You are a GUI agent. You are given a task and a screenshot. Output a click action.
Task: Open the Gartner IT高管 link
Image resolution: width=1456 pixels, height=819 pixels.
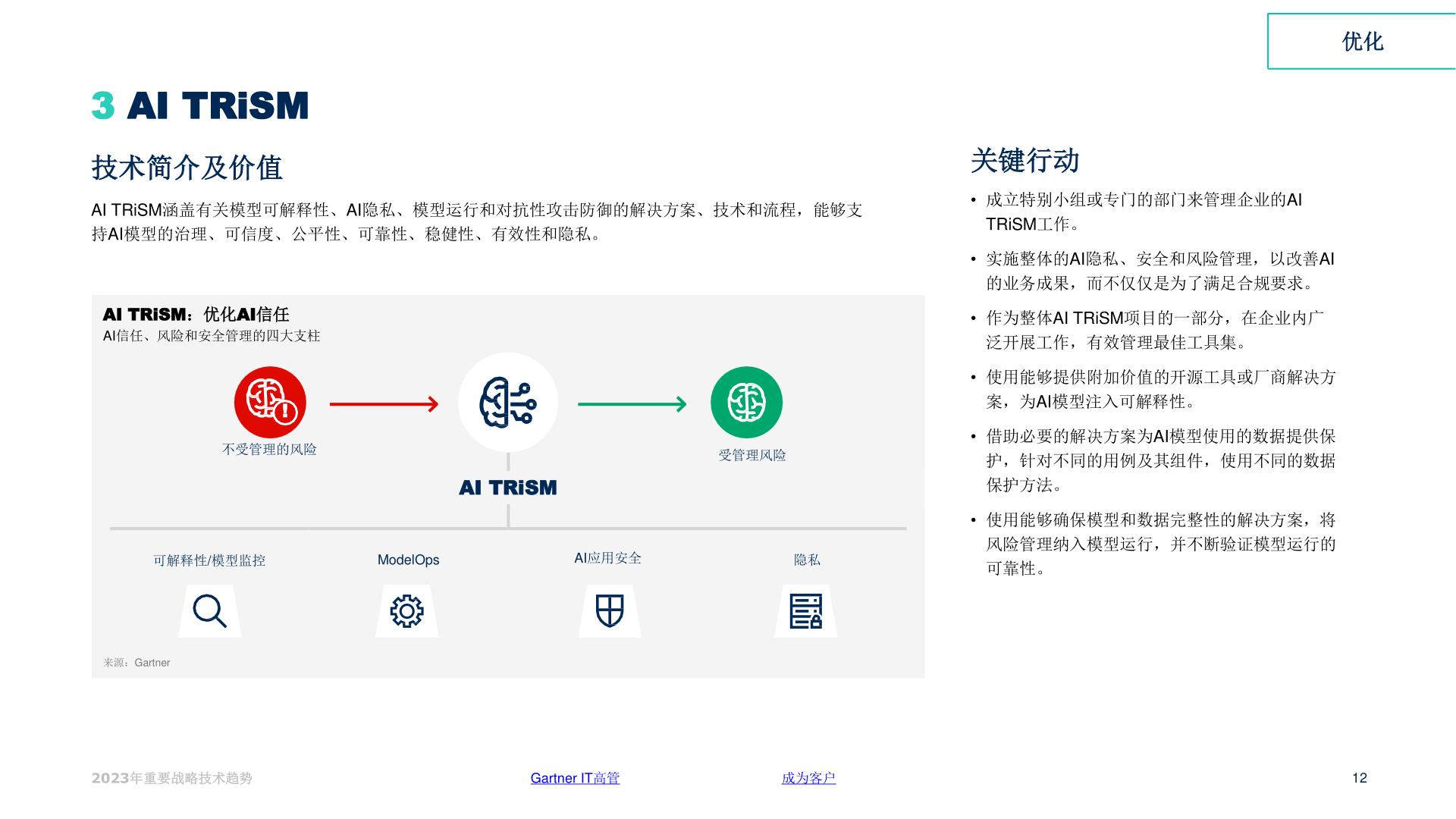point(575,778)
